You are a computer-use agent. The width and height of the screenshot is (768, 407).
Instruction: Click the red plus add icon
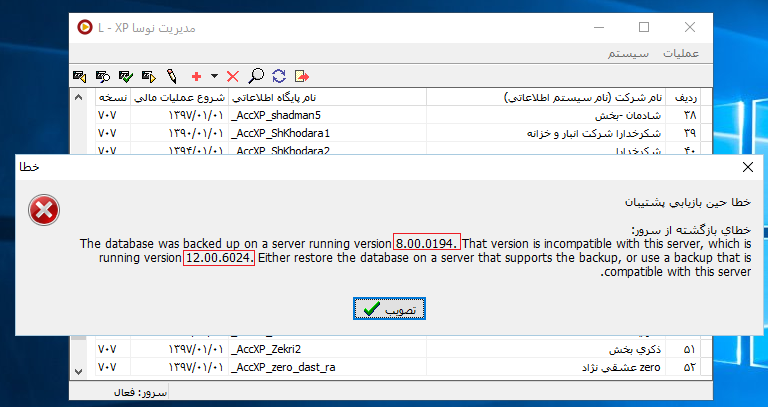pos(196,76)
